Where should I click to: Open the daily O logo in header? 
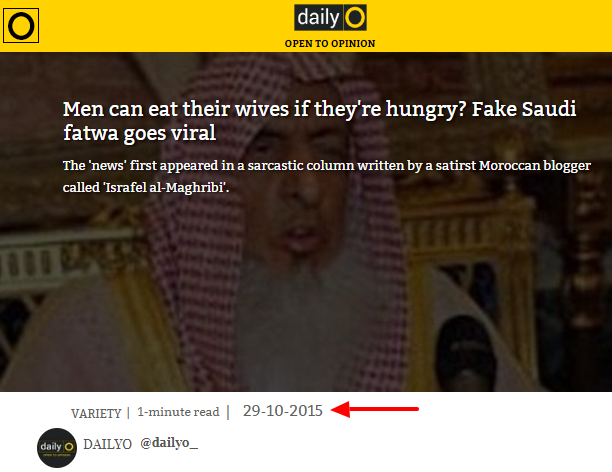click(330, 18)
